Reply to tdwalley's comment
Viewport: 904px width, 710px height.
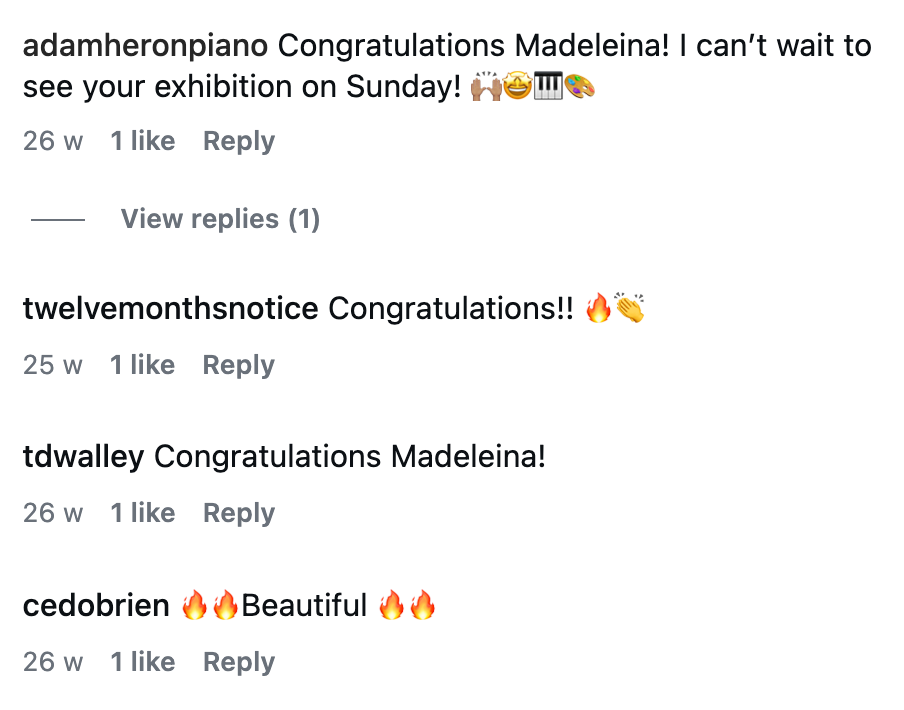[x=238, y=513]
